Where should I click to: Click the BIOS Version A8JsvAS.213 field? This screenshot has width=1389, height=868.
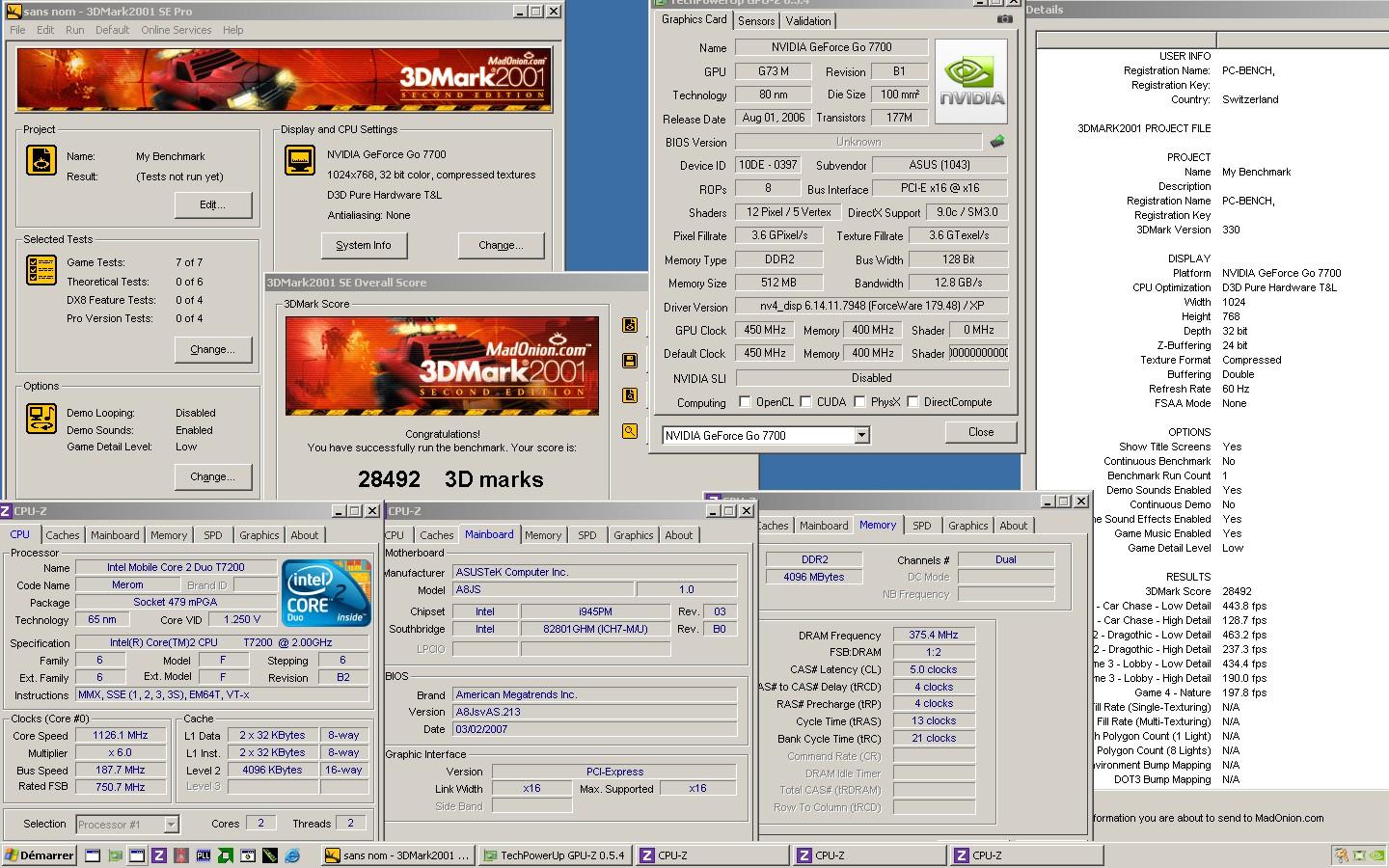tap(594, 712)
